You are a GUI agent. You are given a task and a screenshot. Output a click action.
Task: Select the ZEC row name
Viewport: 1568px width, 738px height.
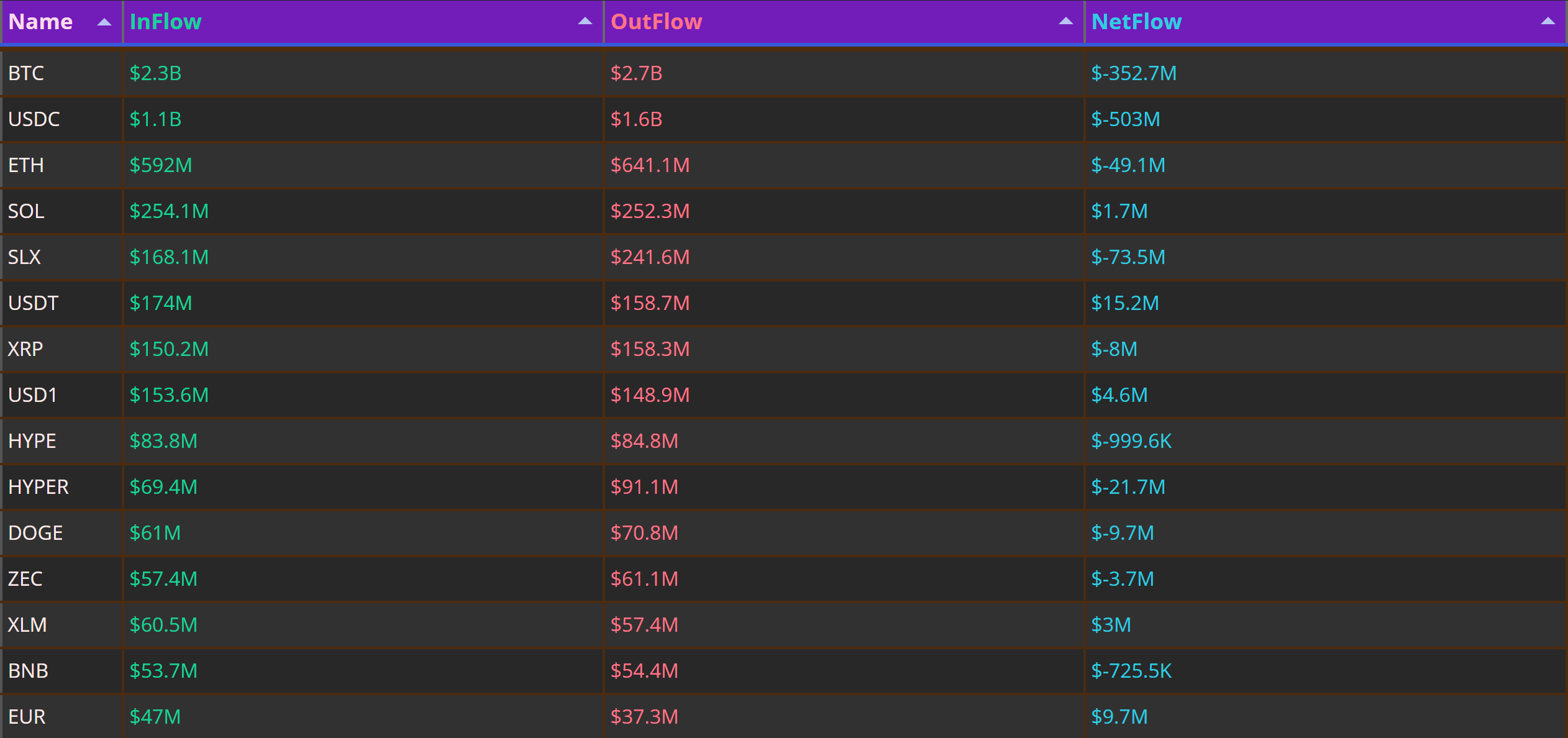(x=25, y=579)
